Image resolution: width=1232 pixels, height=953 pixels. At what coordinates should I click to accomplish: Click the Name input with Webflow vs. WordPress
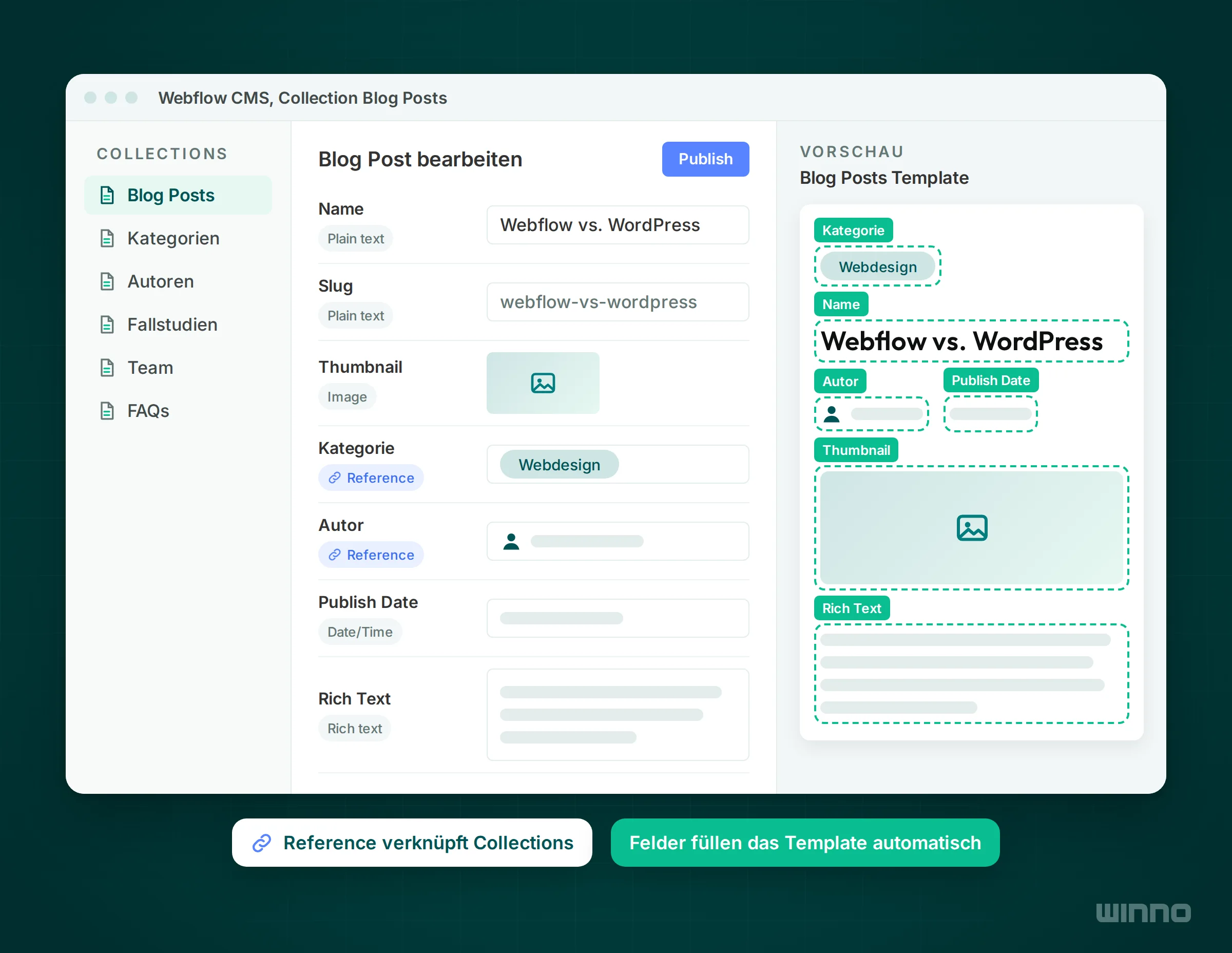click(618, 225)
